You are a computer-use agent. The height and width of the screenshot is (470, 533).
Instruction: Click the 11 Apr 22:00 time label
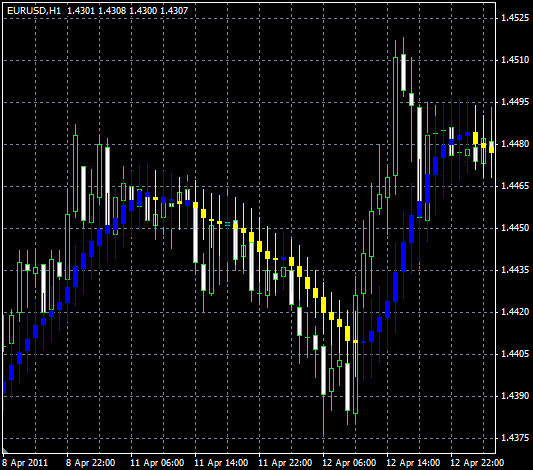[x=285, y=463]
